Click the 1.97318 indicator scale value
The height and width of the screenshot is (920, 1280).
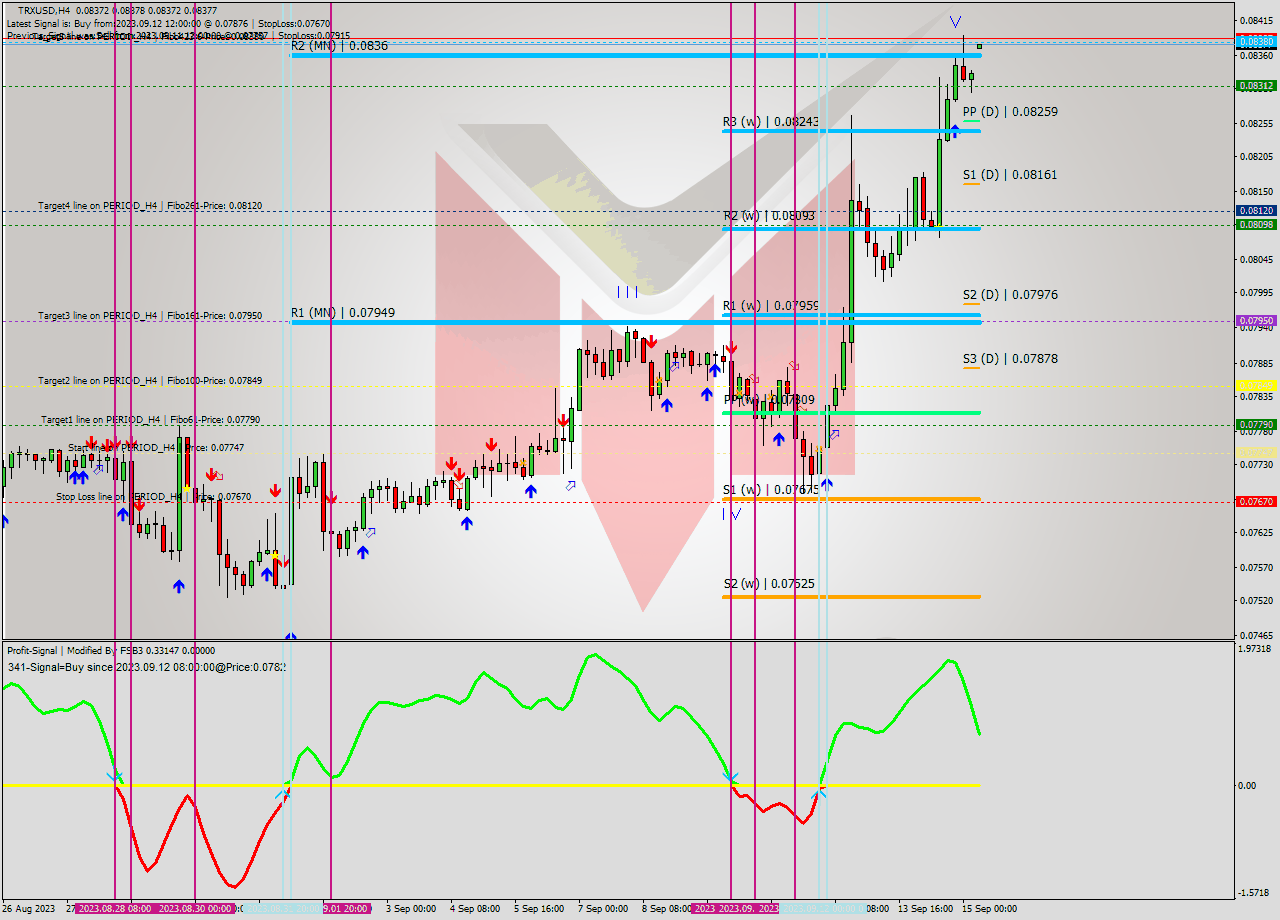(1256, 649)
